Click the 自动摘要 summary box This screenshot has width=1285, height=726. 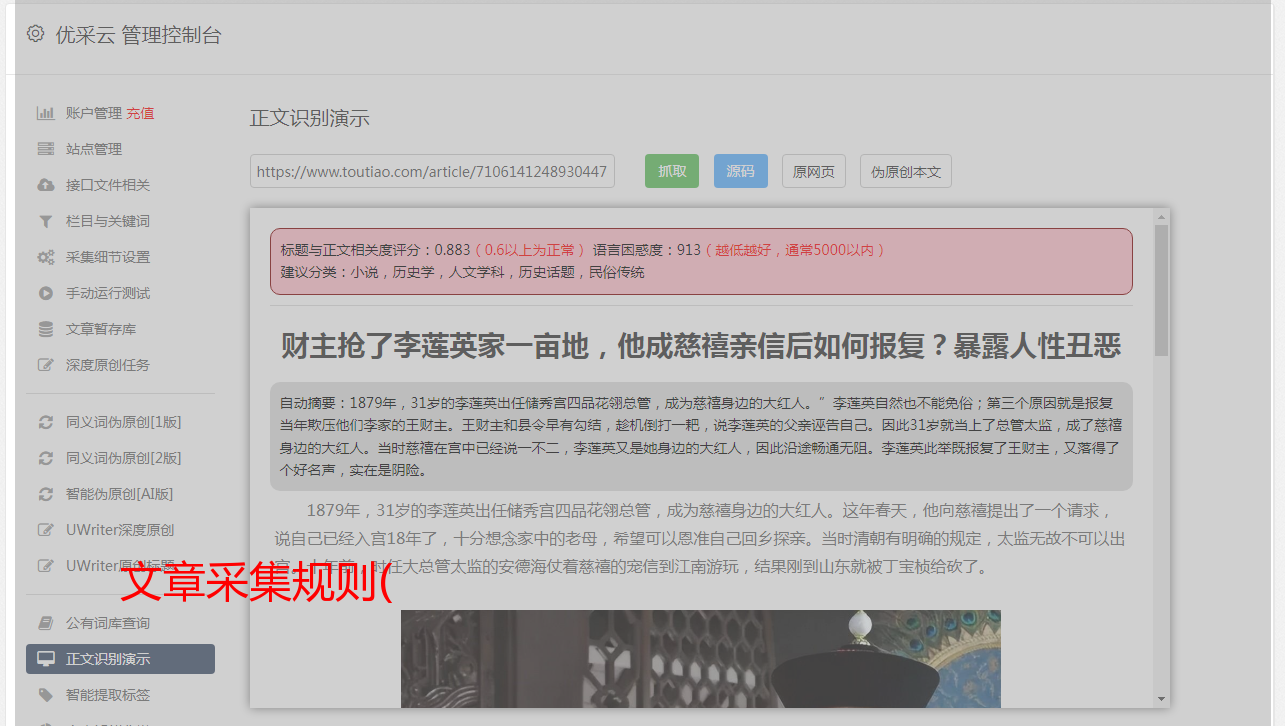[701, 436]
